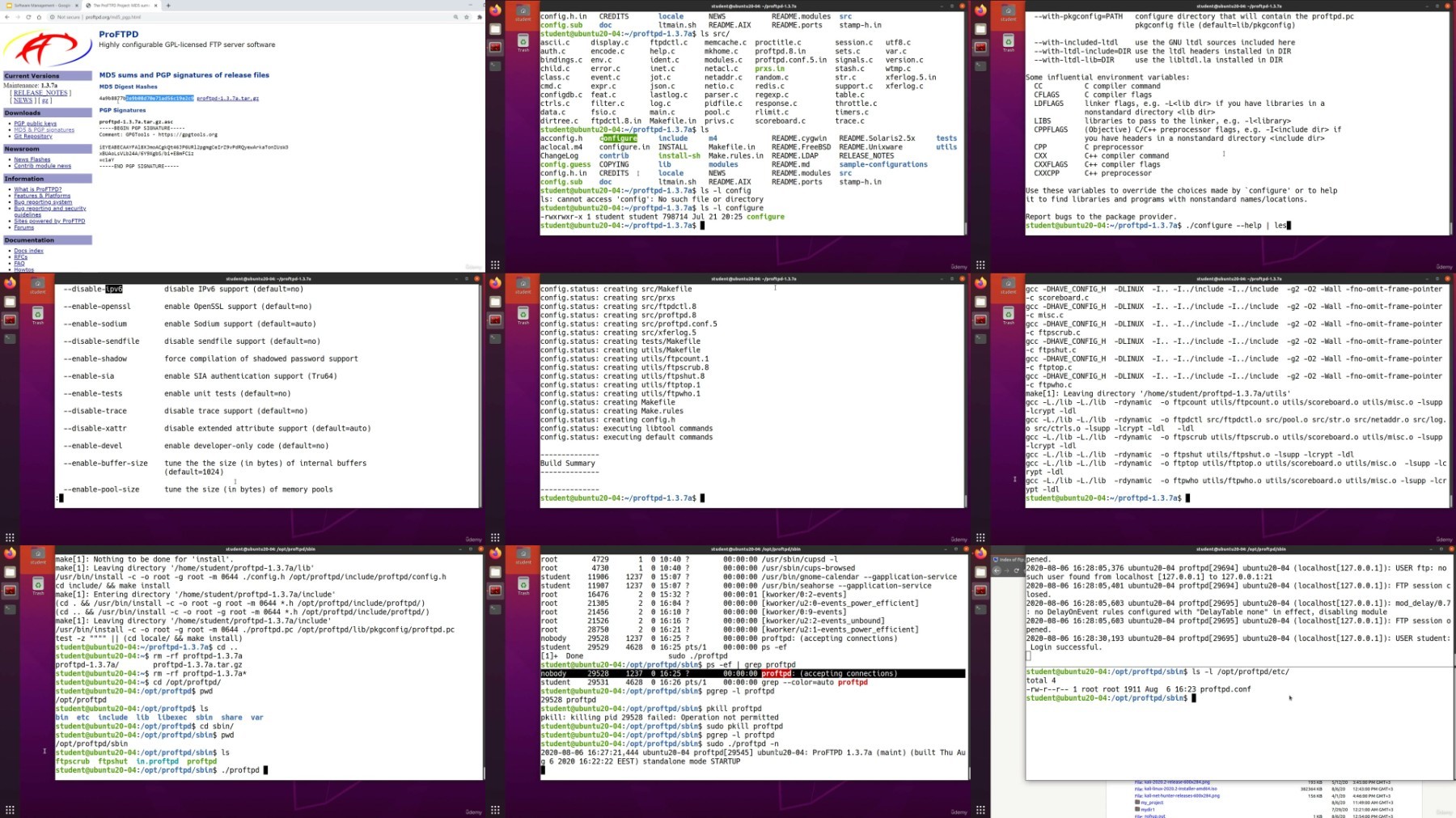This screenshot has width=1456, height=818.
Task: Visit "Sites powered by ProFTPD" link
Action: point(49,221)
